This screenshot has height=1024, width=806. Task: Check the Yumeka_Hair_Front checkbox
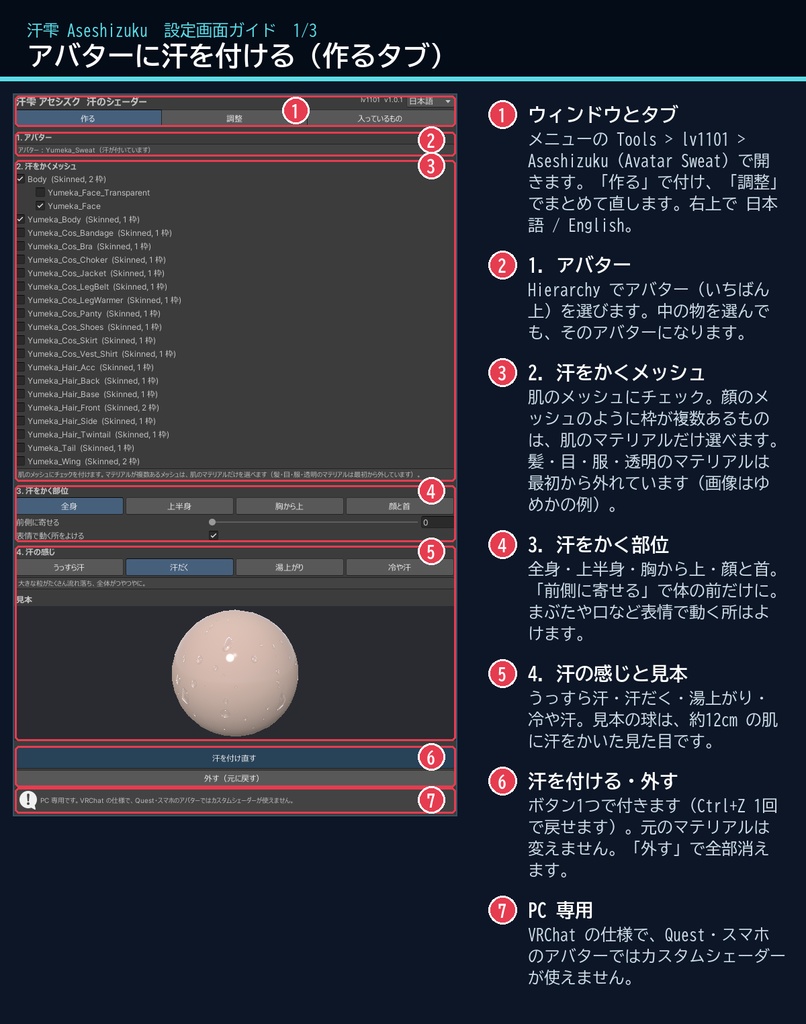21,408
